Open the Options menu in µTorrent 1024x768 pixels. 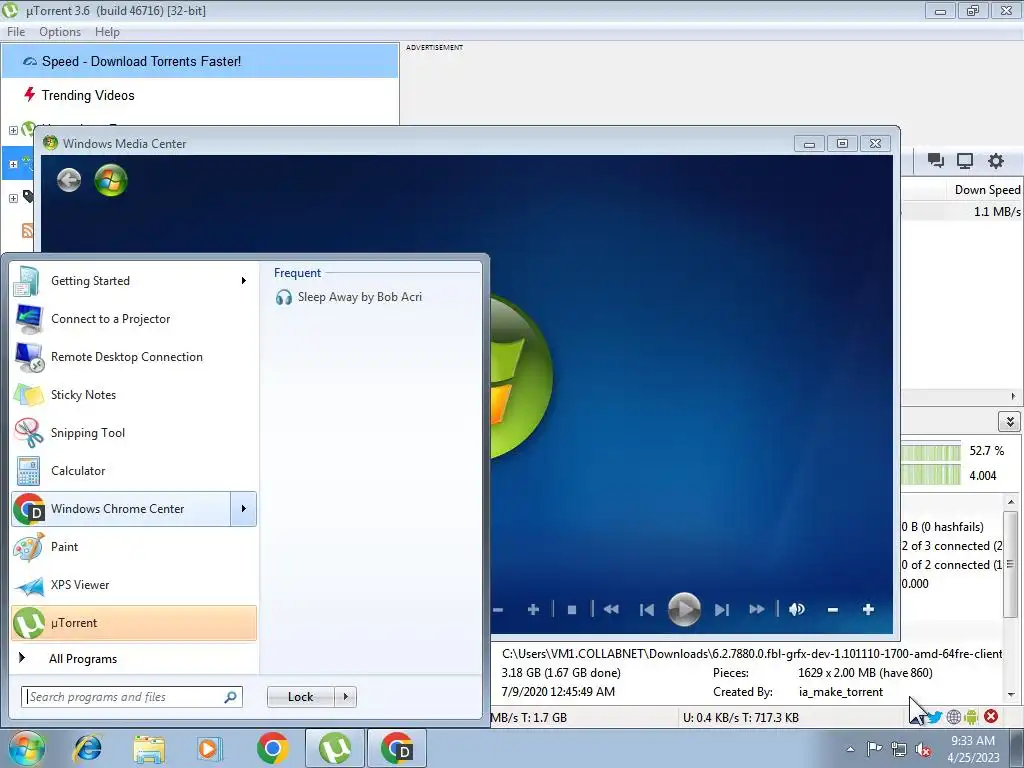tap(59, 31)
